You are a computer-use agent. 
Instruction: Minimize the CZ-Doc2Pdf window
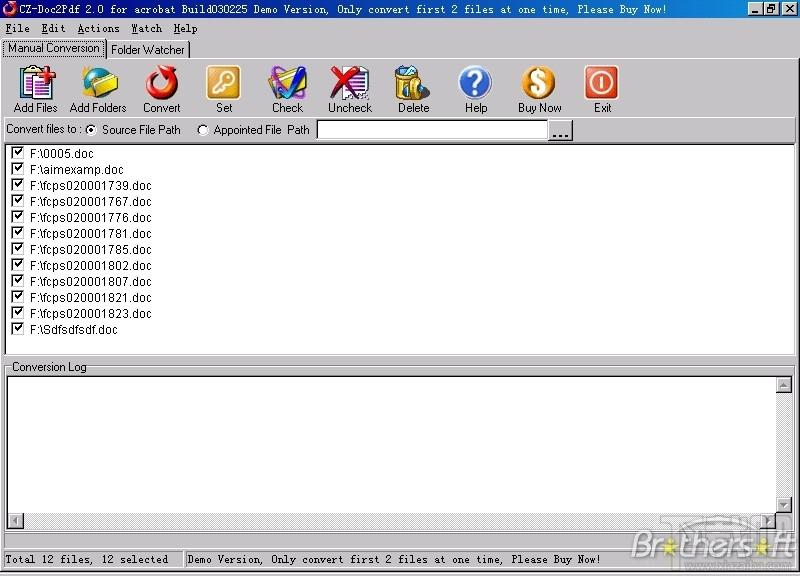pos(756,9)
